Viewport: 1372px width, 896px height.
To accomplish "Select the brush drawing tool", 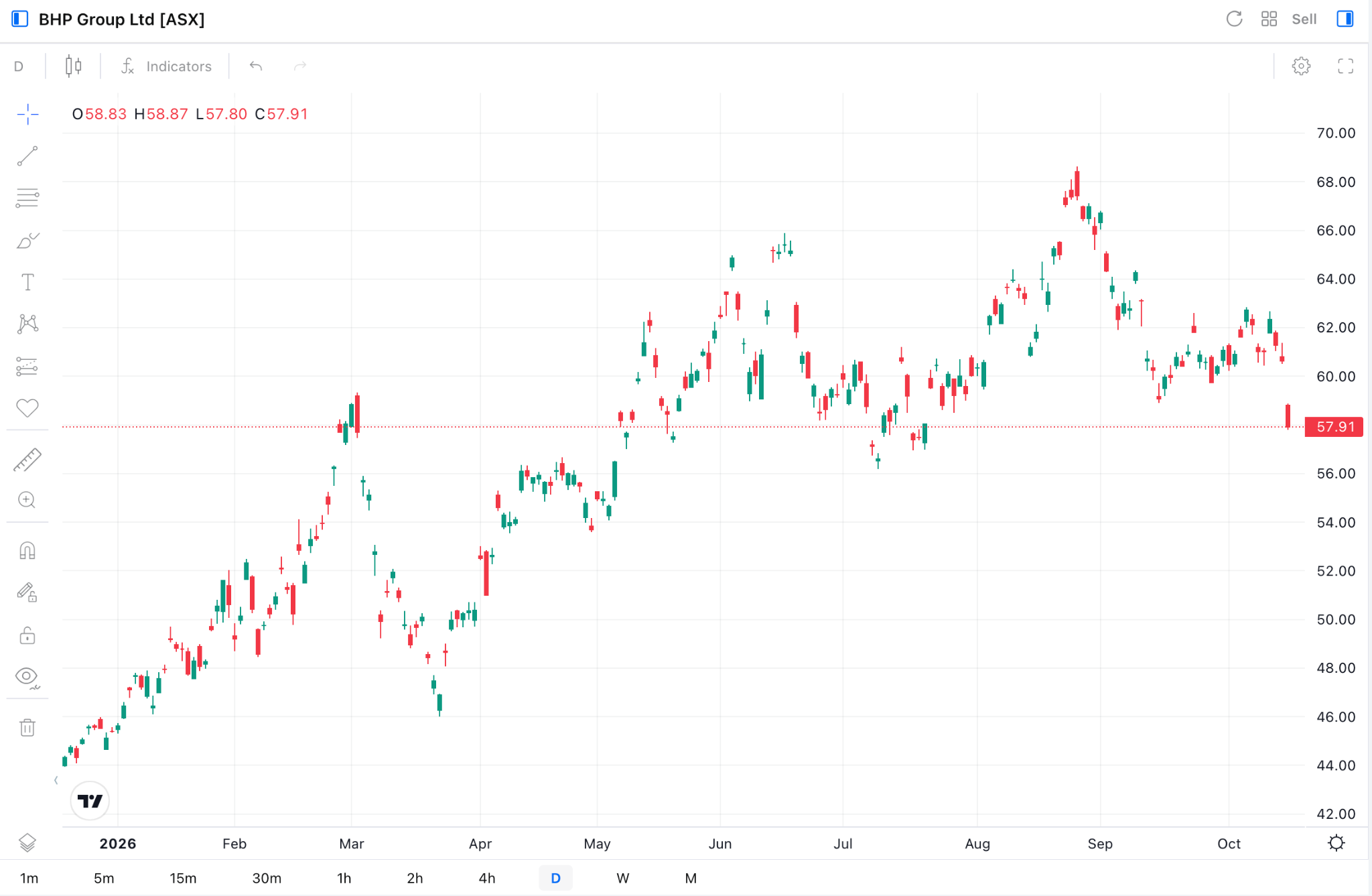I will pyautogui.click(x=27, y=241).
